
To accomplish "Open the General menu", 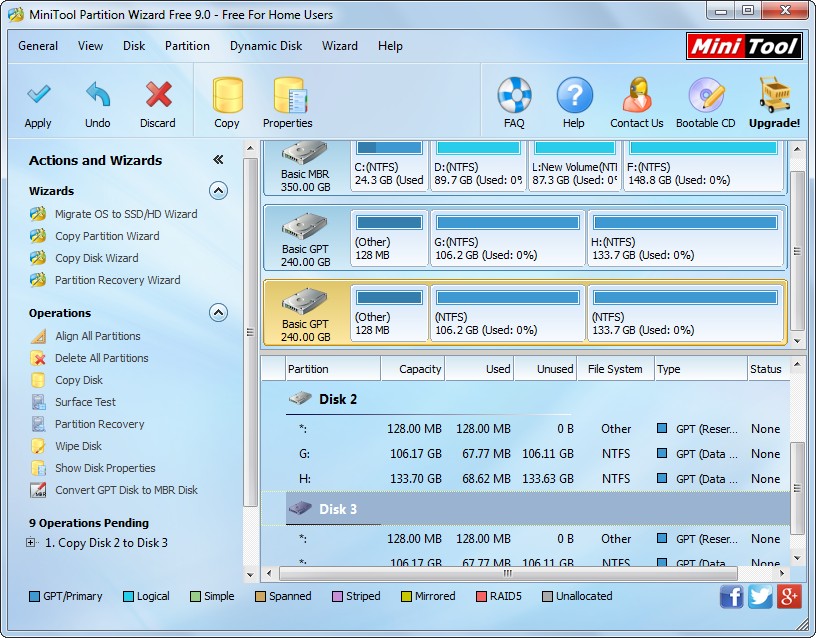I will click(x=38, y=46).
